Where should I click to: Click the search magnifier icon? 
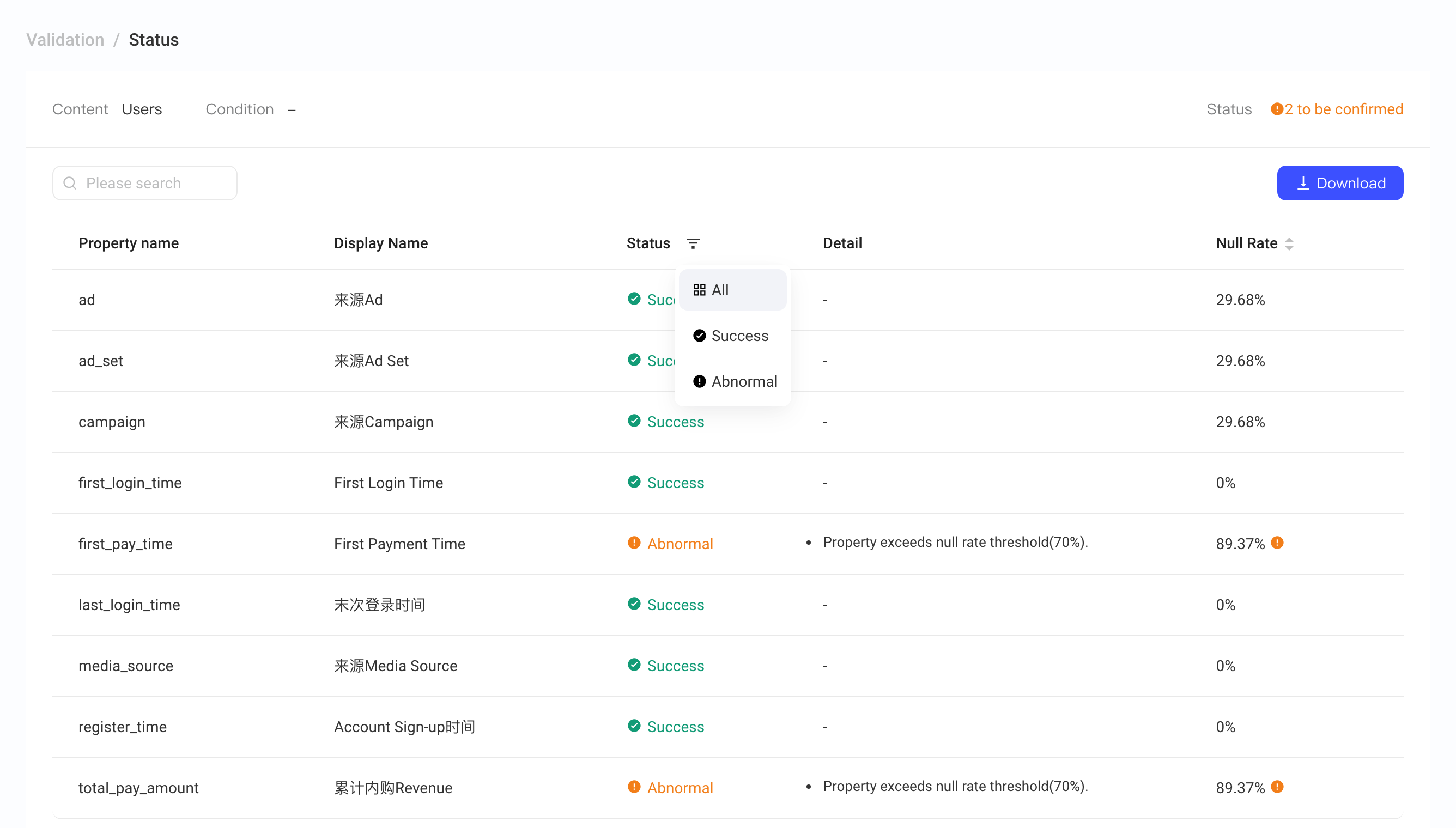pyautogui.click(x=70, y=183)
